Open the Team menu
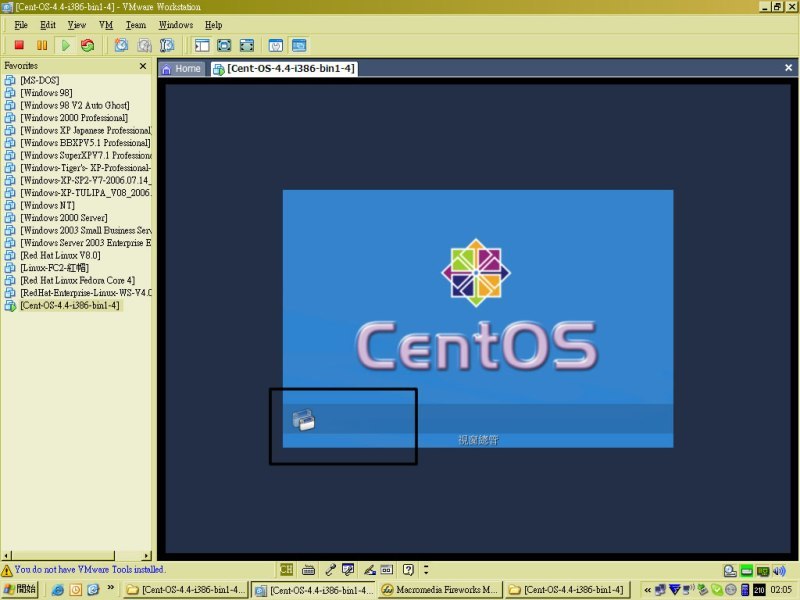This screenshot has width=800, height=600. [136, 25]
